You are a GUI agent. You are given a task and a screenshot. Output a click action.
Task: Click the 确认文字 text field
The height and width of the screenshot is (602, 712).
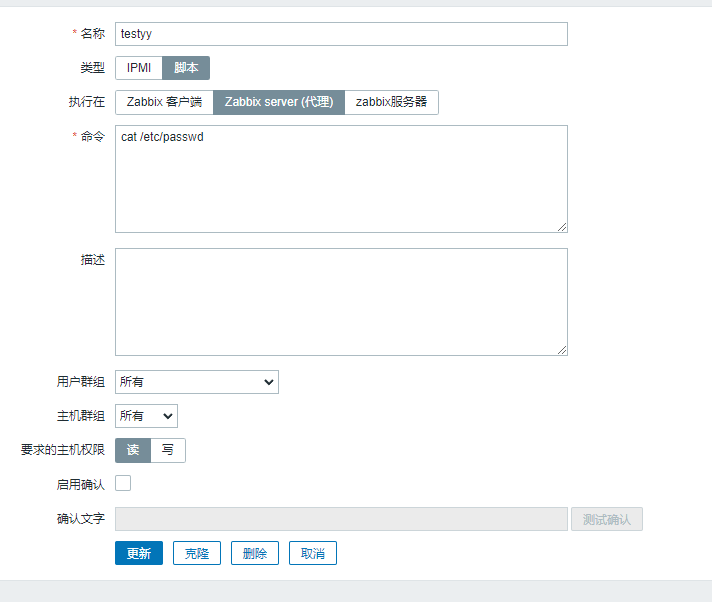coord(340,519)
